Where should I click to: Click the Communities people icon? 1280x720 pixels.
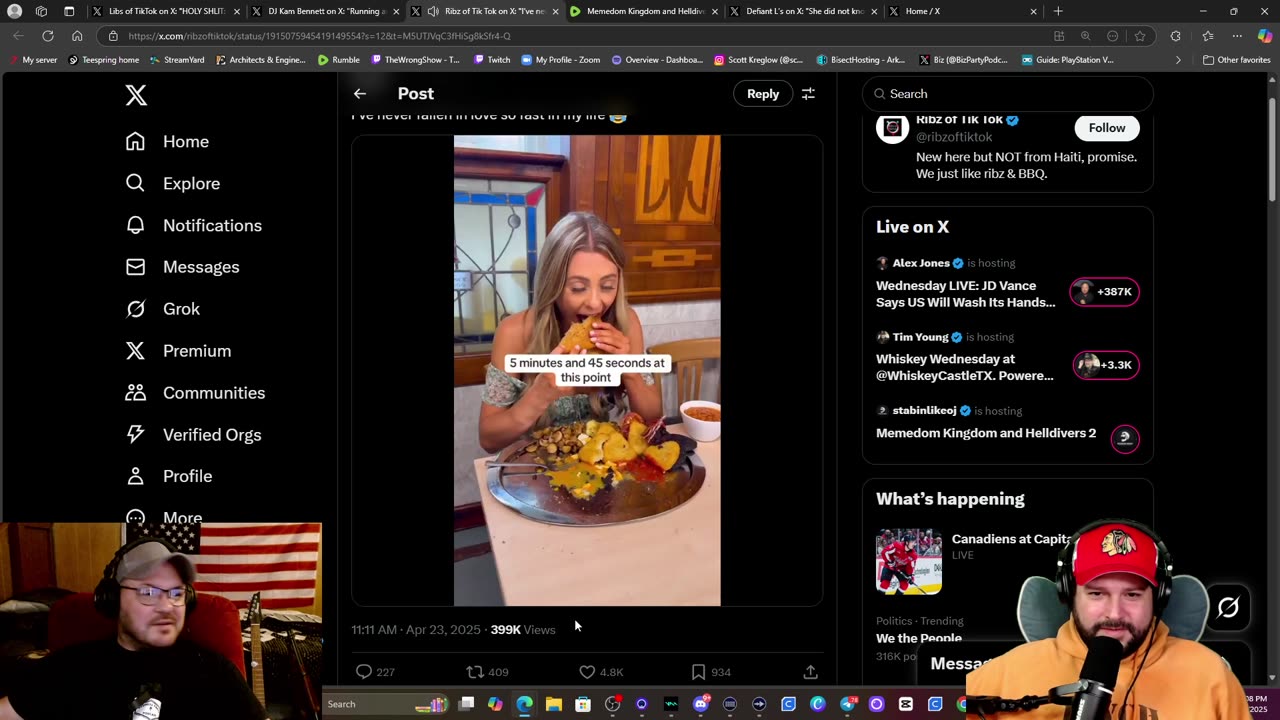(135, 393)
